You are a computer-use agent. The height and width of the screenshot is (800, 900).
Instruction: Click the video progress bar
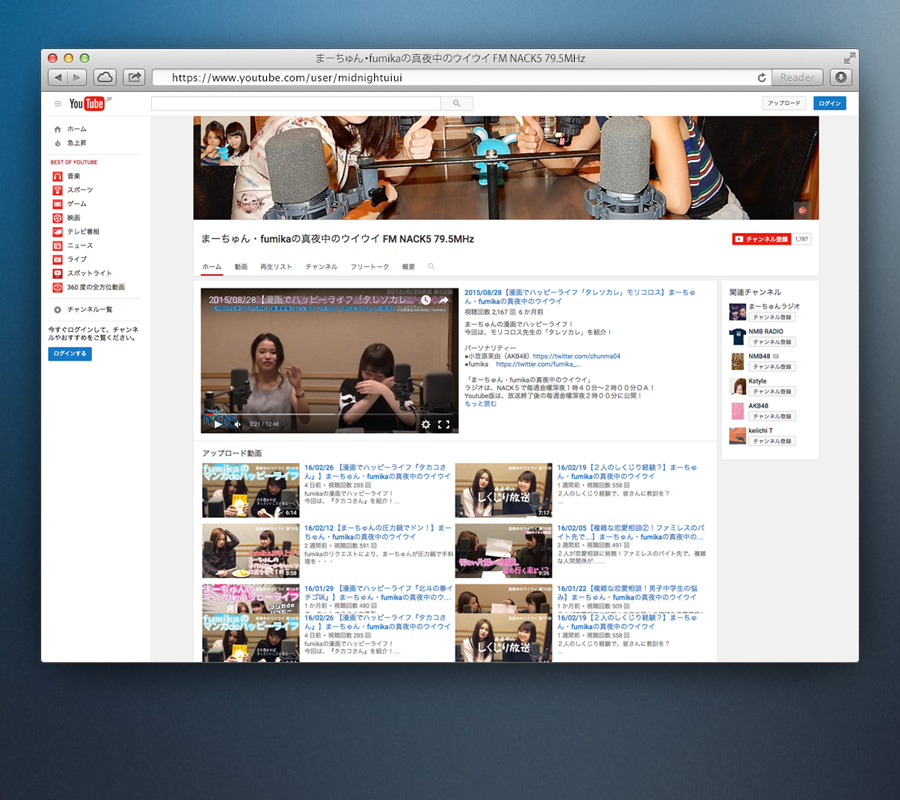coord(330,413)
